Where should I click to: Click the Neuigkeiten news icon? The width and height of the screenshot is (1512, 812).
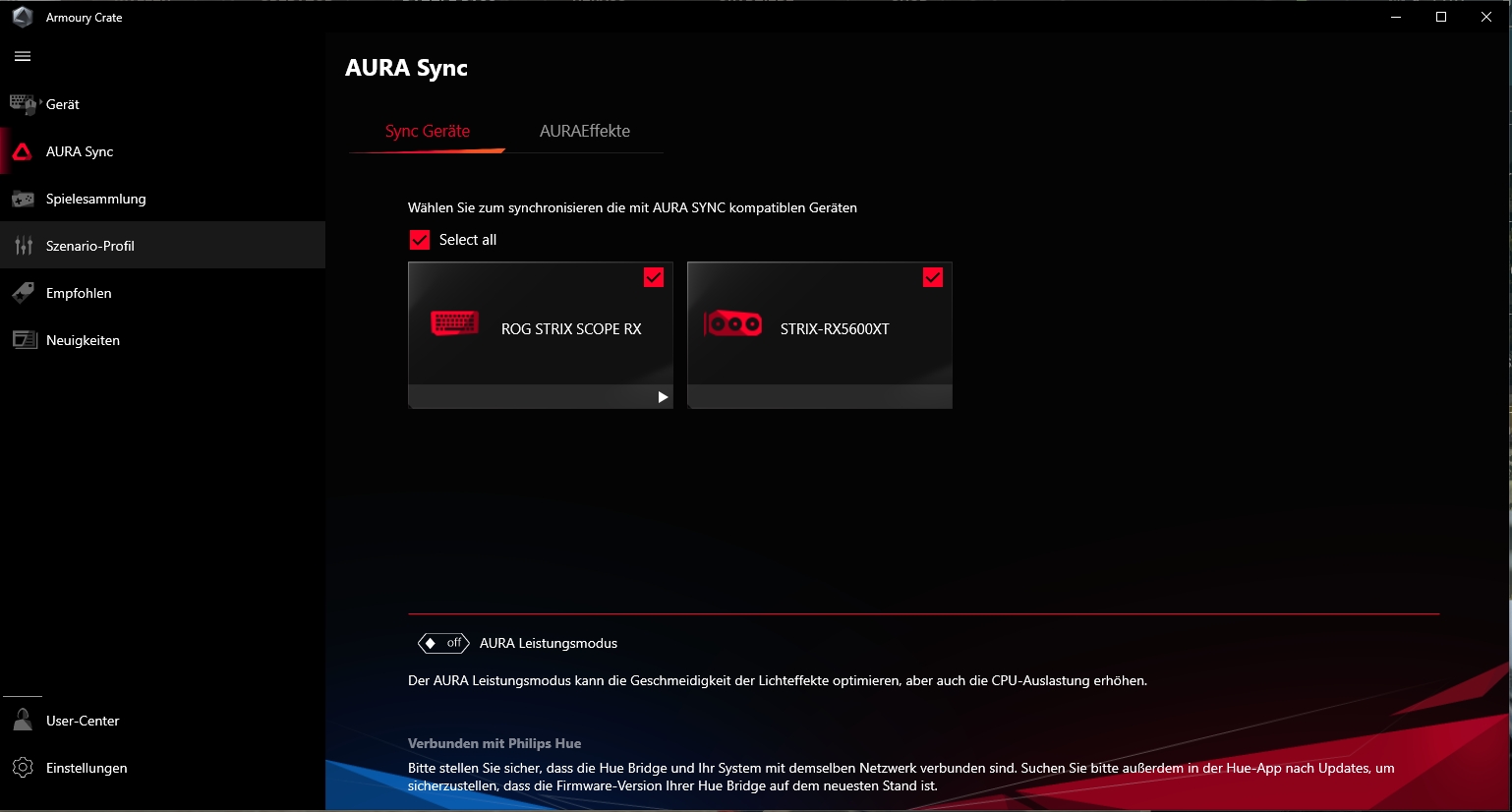(x=24, y=340)
